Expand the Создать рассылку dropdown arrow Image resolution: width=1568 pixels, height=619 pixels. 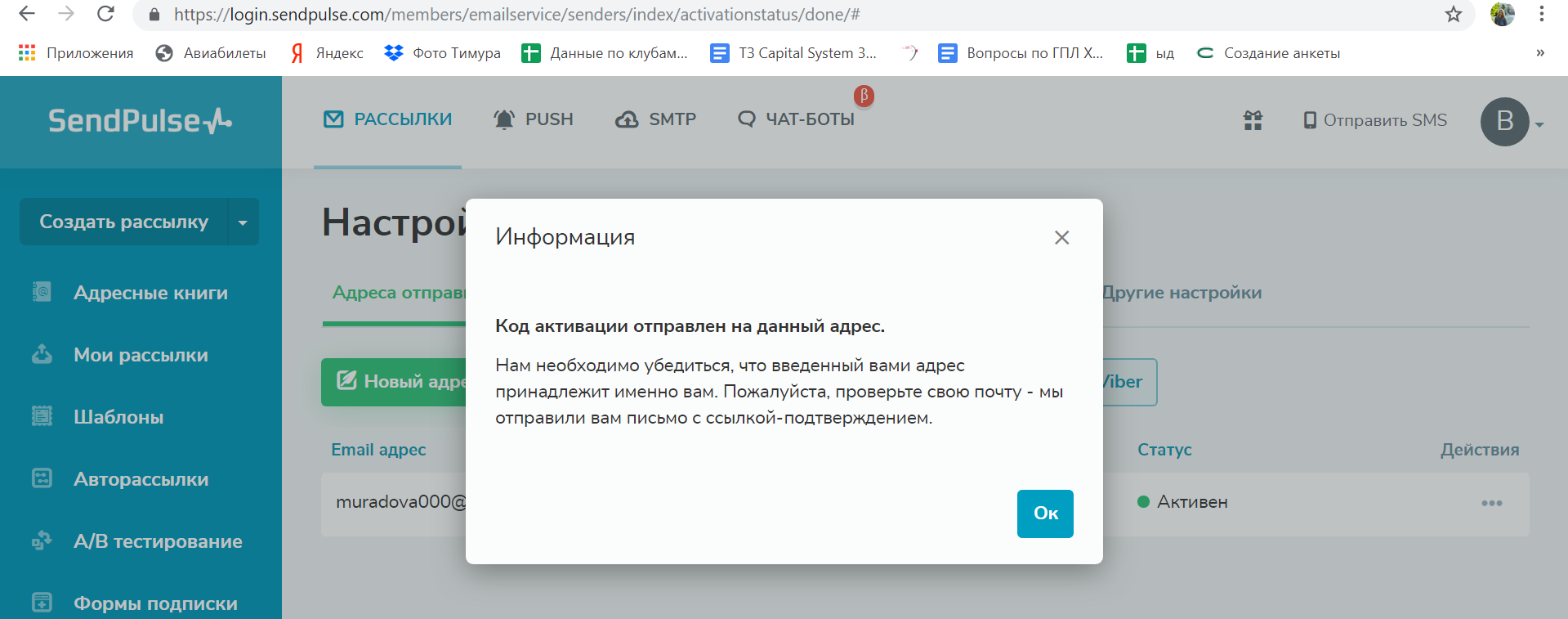coord(243,222)
